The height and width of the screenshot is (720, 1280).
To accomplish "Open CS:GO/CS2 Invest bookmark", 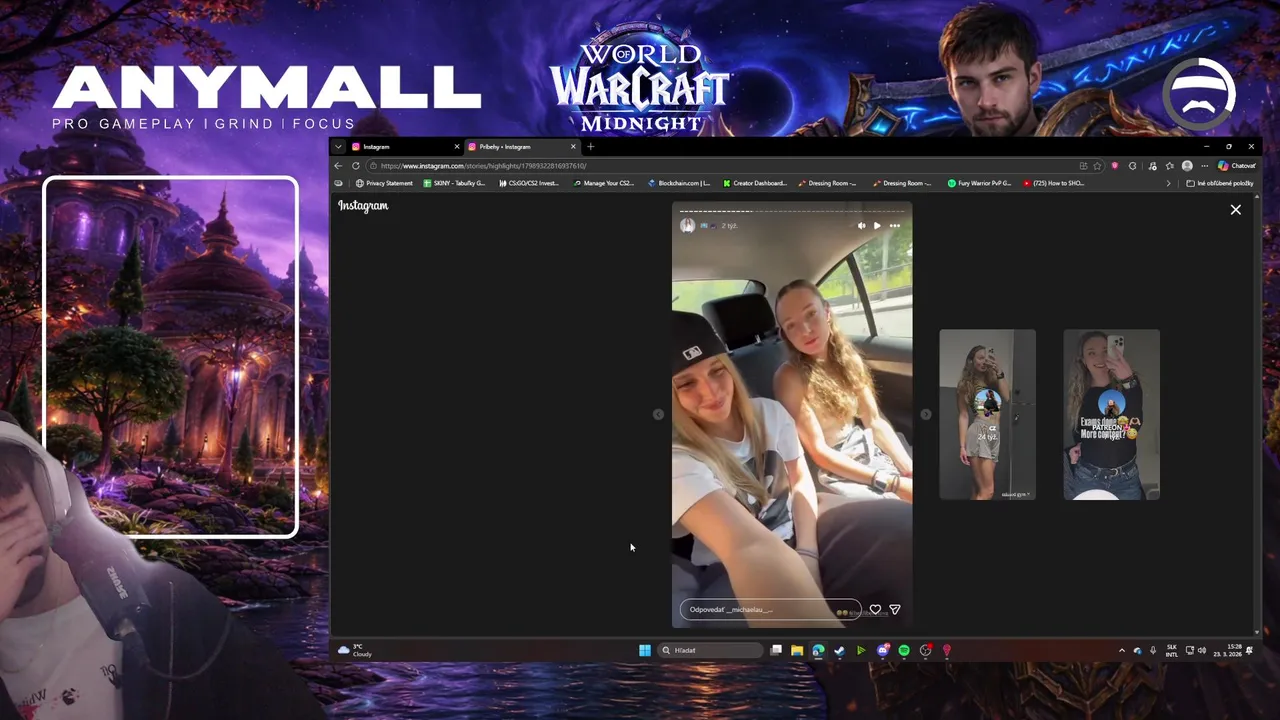I will [x=529, y=183].
